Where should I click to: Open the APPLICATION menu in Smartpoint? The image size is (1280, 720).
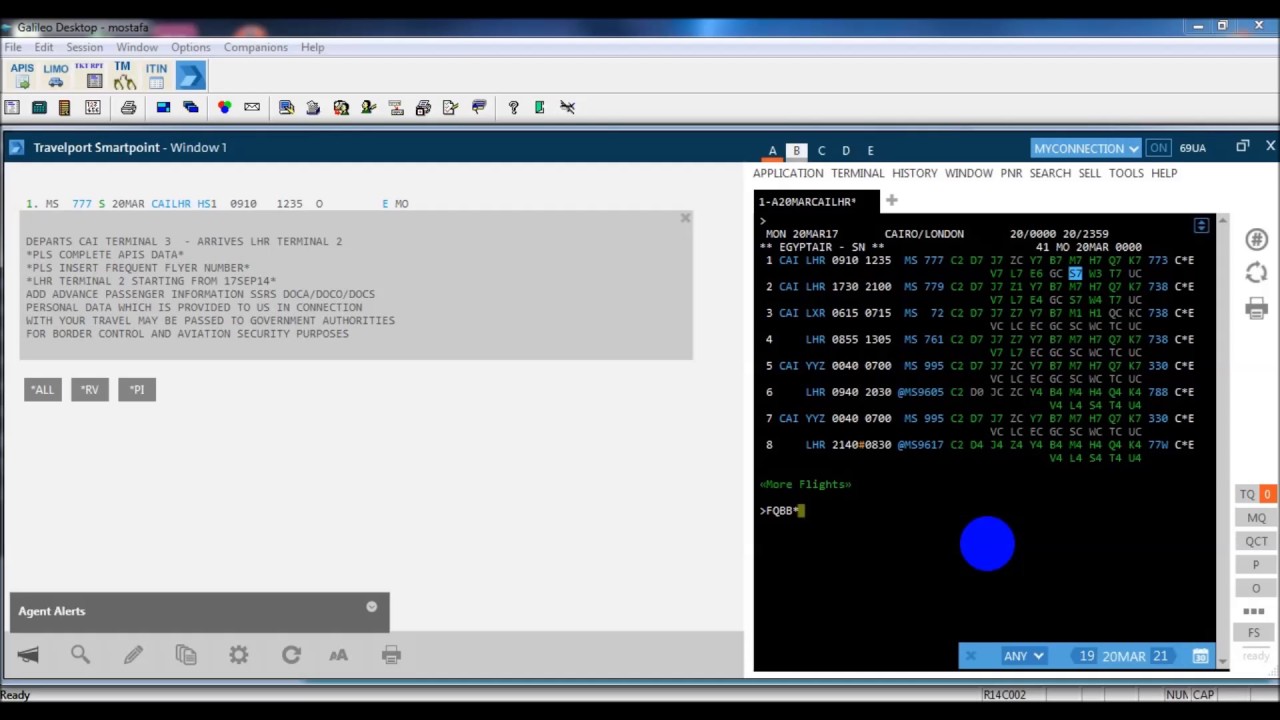[x=788, y=173]
